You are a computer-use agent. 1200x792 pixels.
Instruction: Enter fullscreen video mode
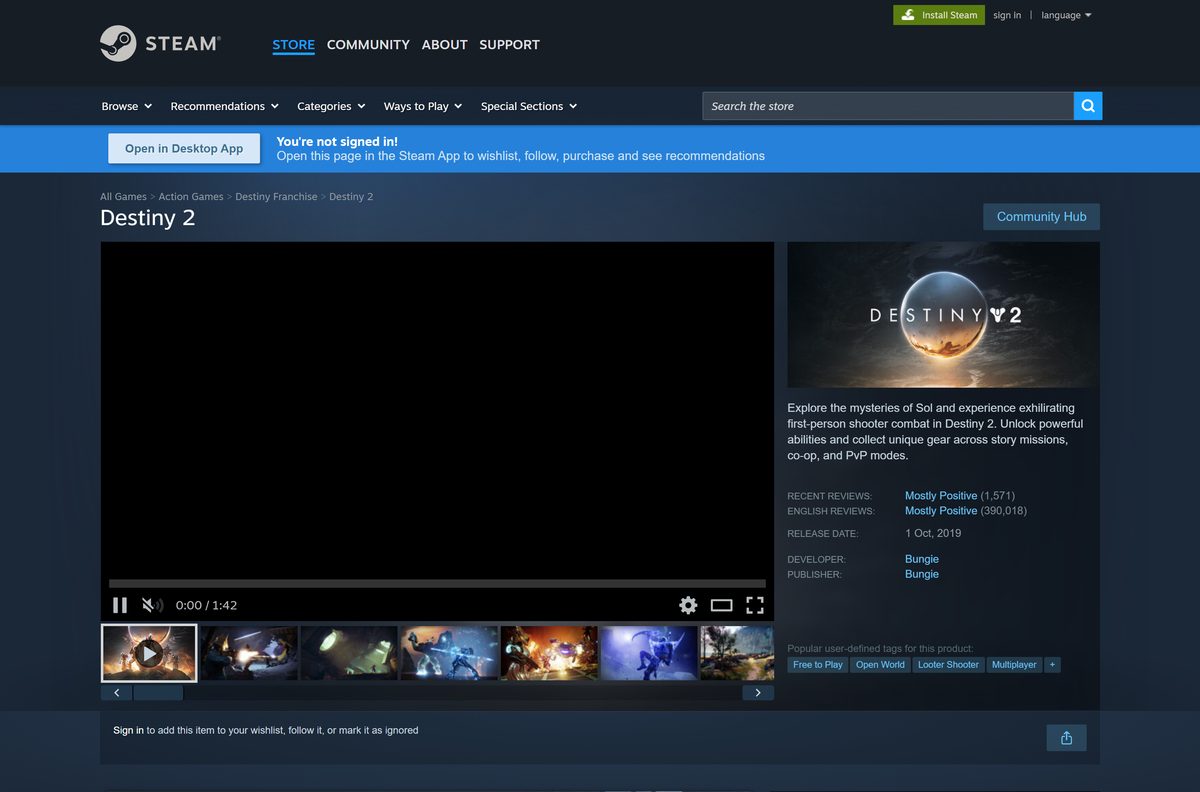click(x=755, y=605)
